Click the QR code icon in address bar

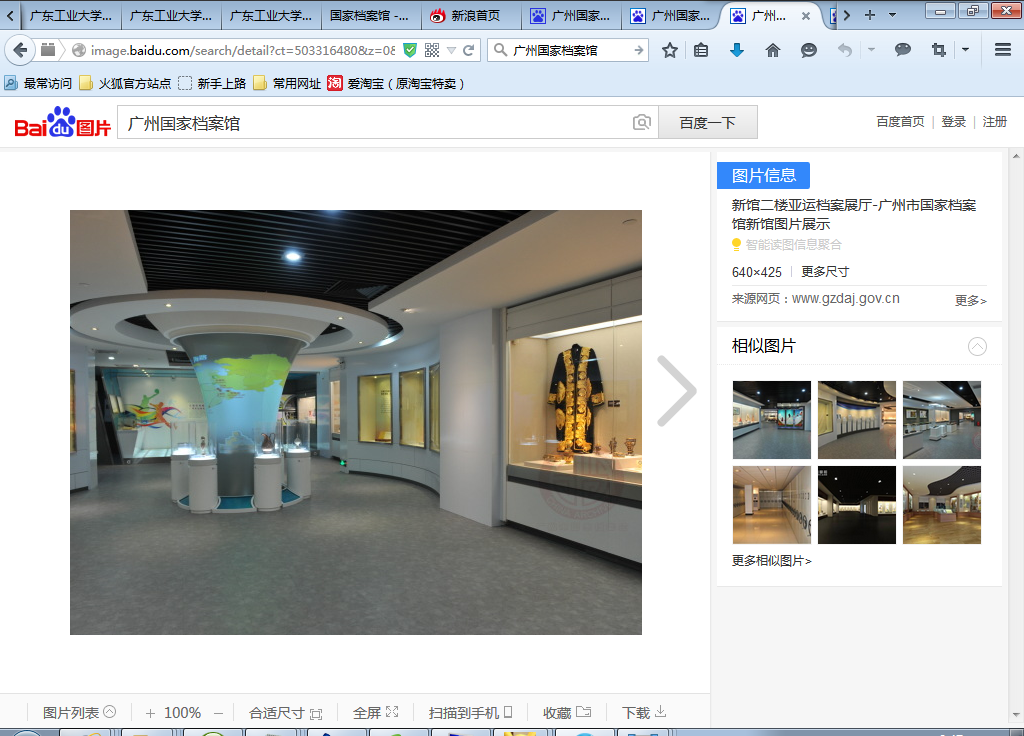[x=432, y=50]
